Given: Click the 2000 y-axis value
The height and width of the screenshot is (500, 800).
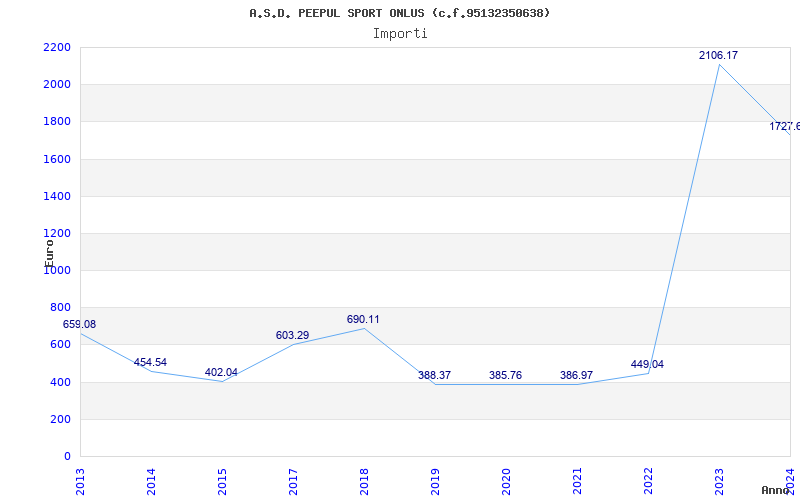Looking at the screenshot, I should [x=57, y=85].
